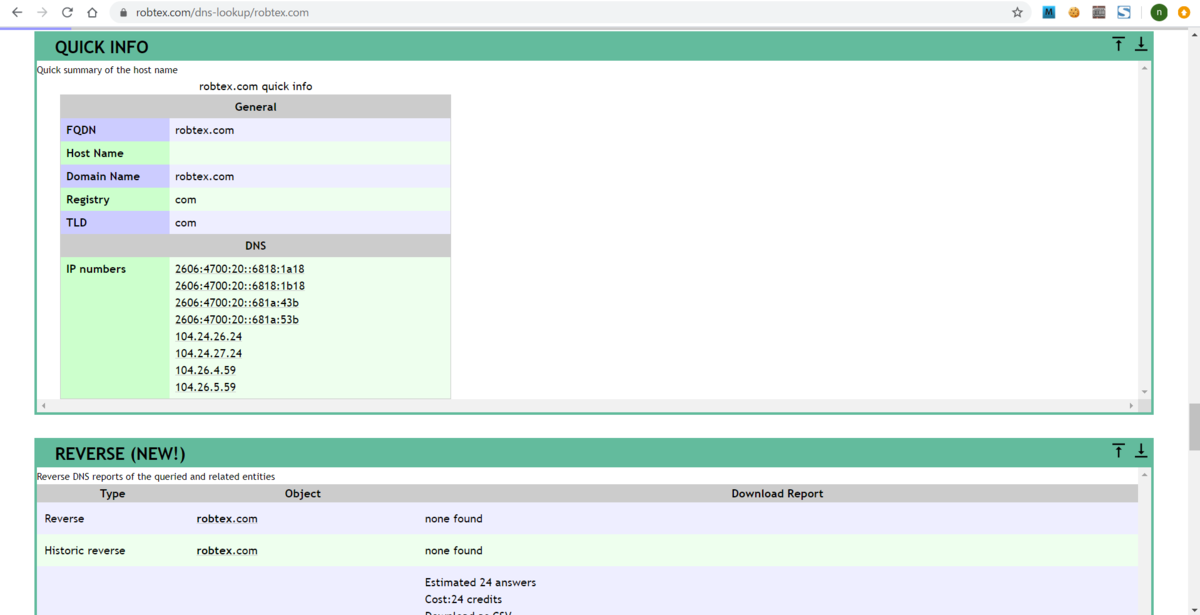Select the Download Report column header

click(x=777, y=493)
